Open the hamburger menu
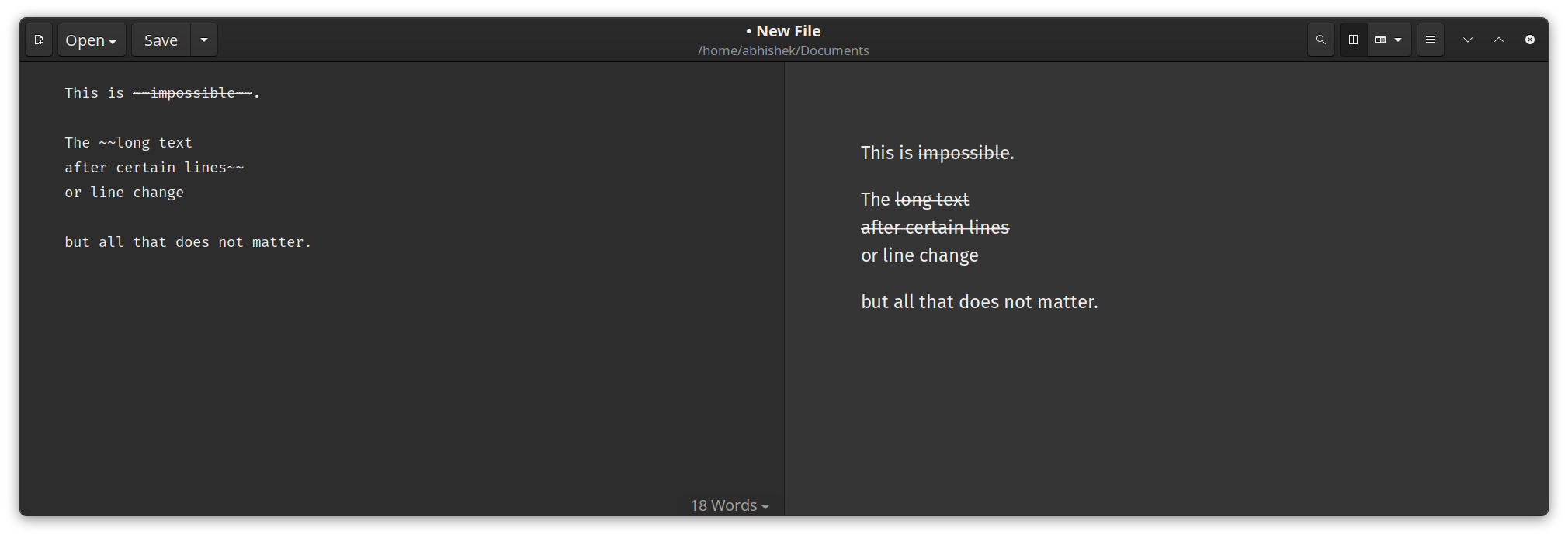 [1430, 40]
